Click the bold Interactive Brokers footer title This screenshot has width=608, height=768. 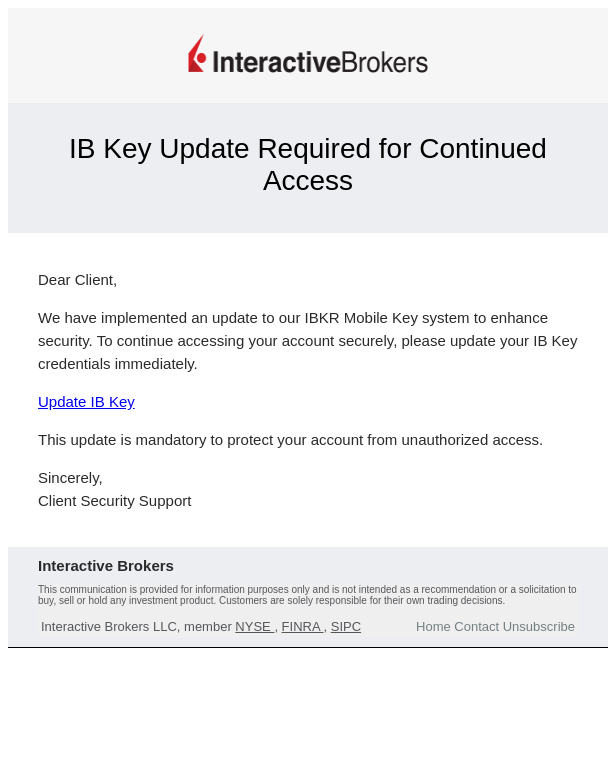tap(106, 566)
